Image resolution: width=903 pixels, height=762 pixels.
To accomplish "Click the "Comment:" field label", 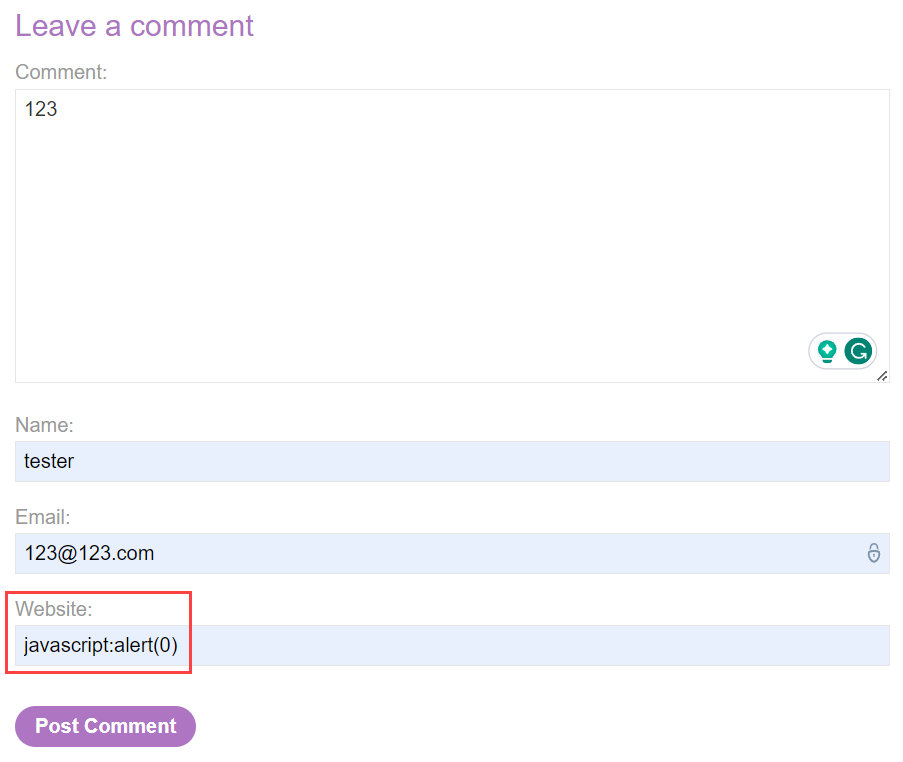I will pos(61,72).
